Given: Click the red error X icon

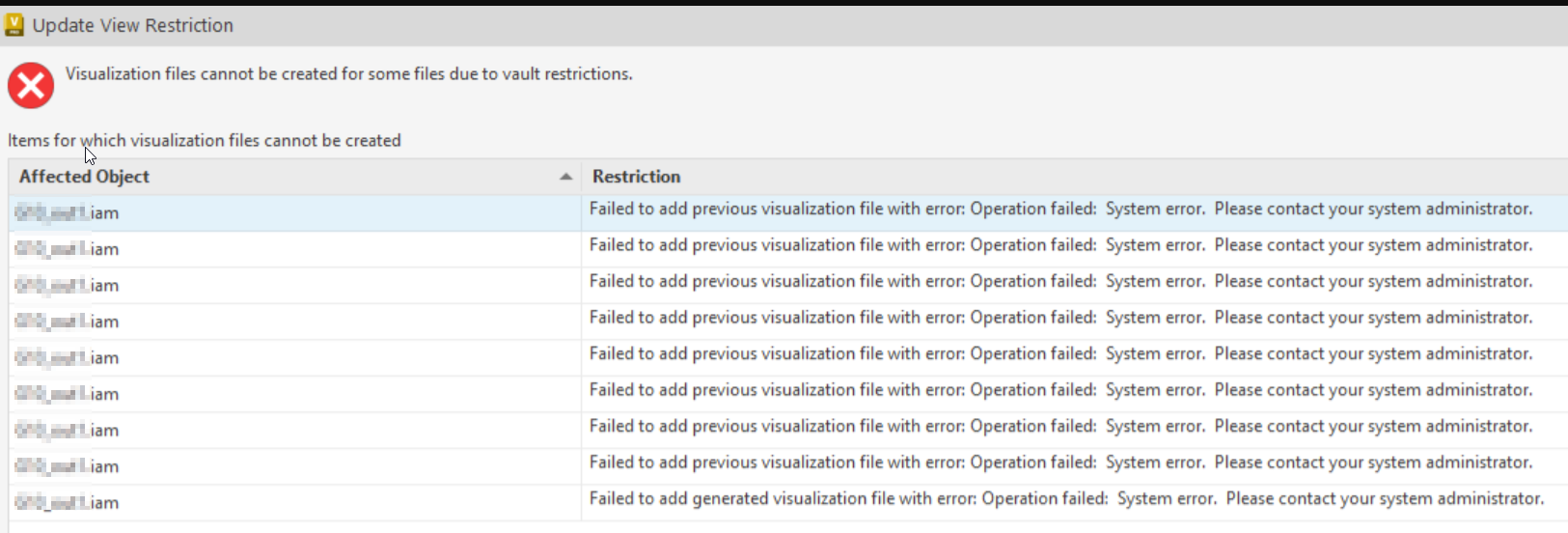Looking at the screenshot, I should click(31, 86).
